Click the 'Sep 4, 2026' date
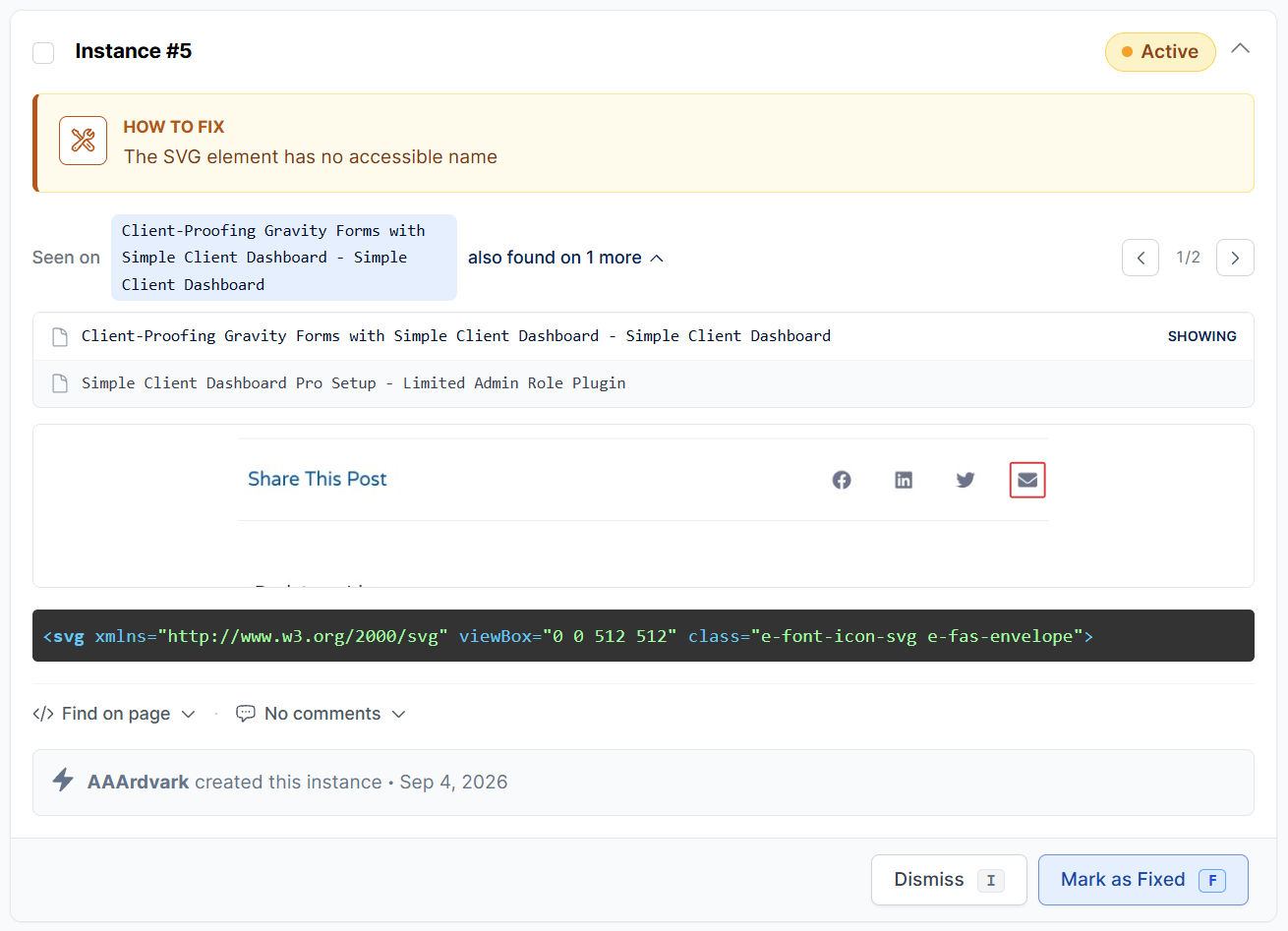This screenshot has height=931, width=1288. [x=453, y=782]
